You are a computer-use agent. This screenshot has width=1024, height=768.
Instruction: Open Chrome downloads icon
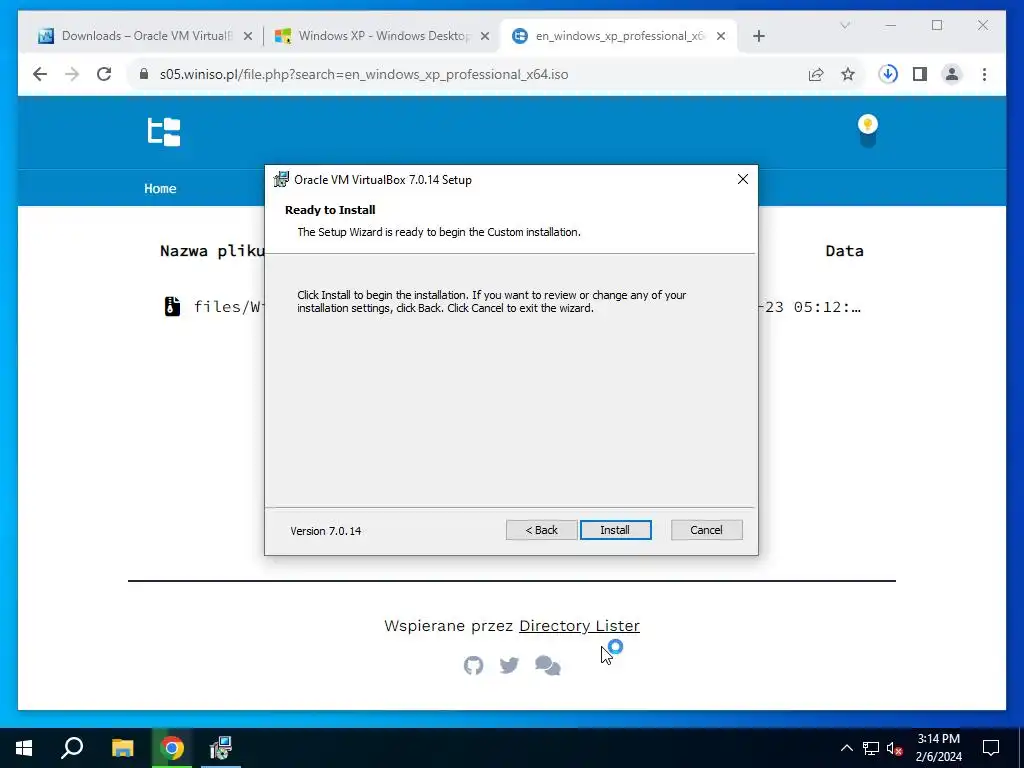point(888,74)
